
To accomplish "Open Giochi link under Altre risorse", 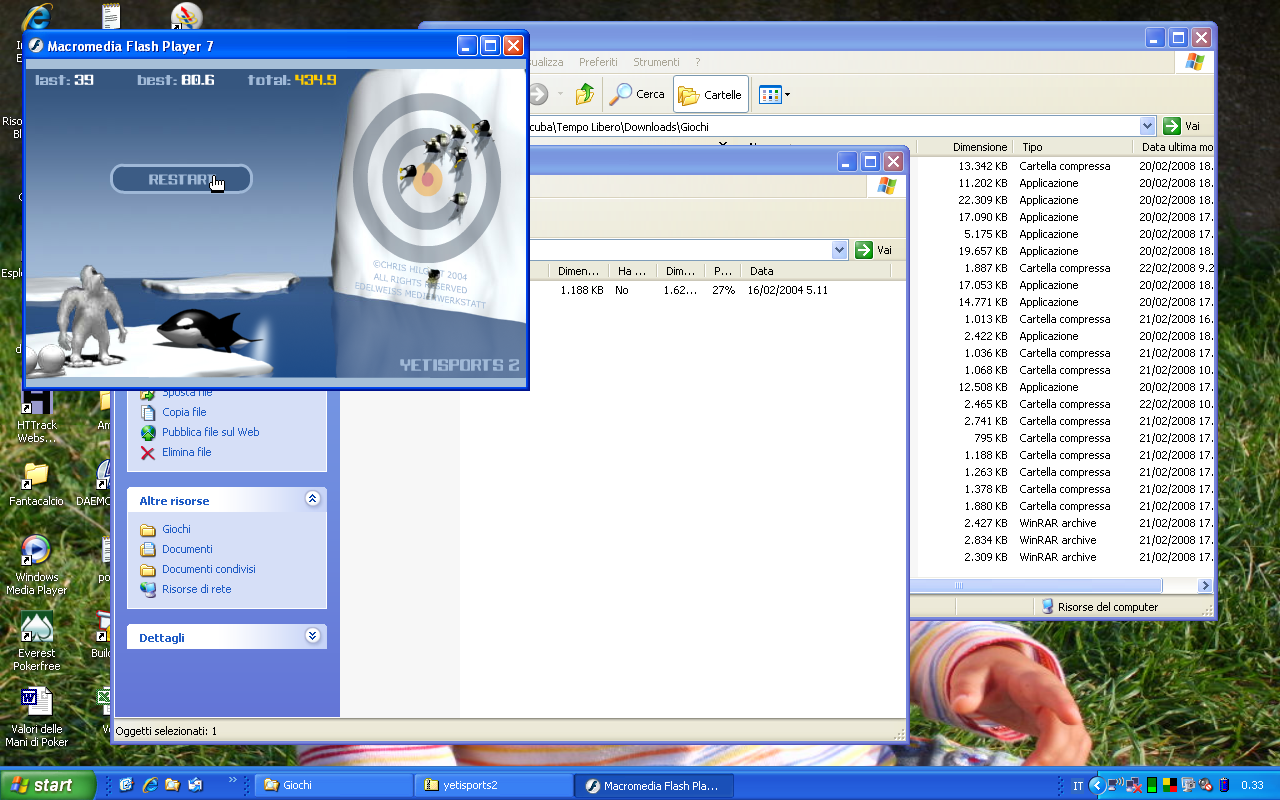I will pyautogui.click(x=176, y=529).
